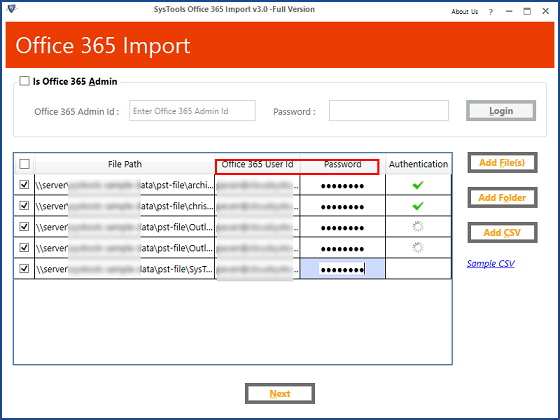Image resolution: width=560 pixels, height=420 pixels.
Task: Click the Add File(s) button
Action: [502, 163]
